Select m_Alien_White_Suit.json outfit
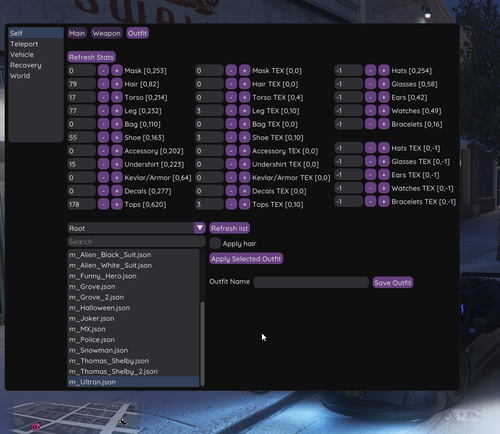Image resolution: width=500 pixels, height=434 pixels. 133,265
